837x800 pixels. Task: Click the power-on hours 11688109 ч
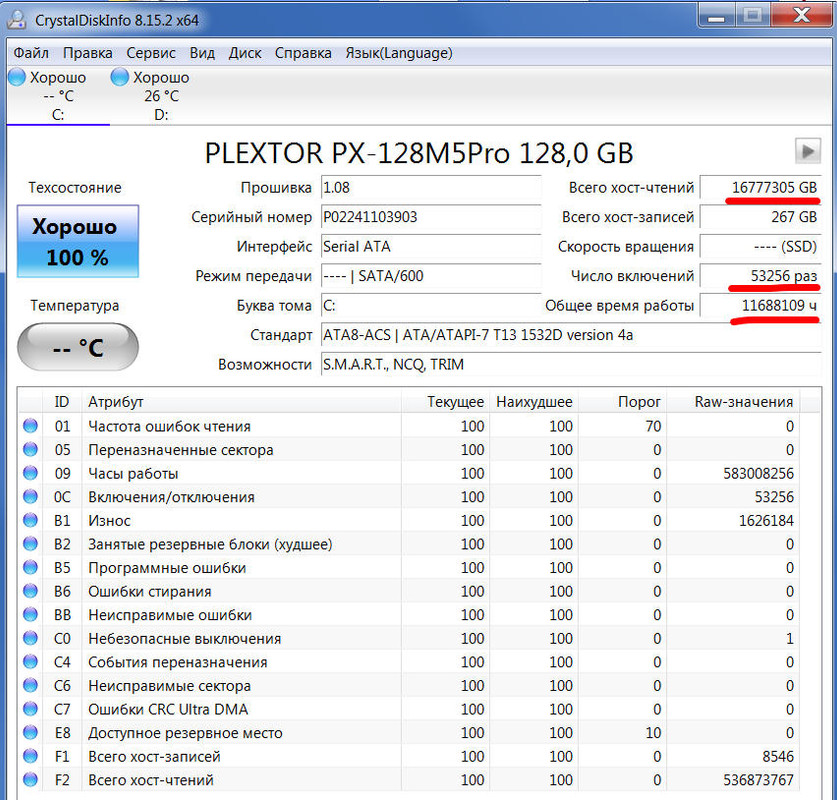760,306
